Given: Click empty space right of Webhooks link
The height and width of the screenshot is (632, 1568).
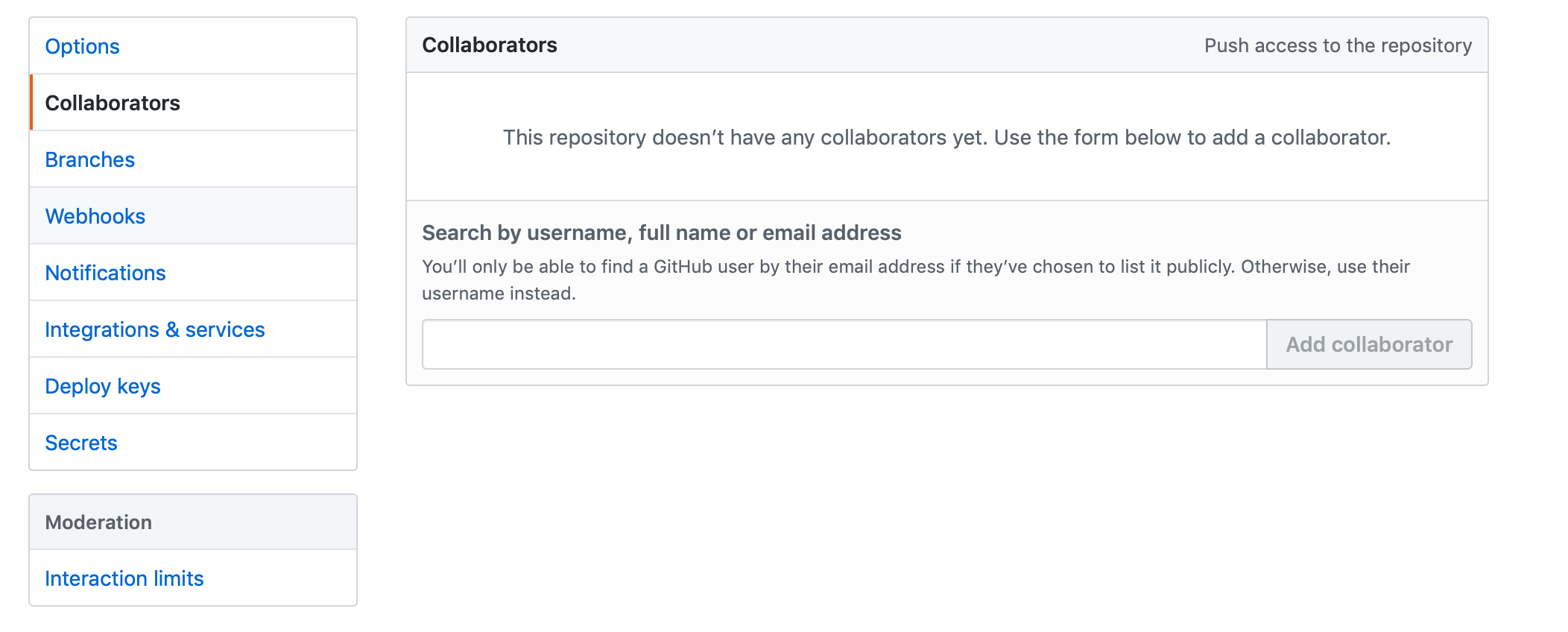Looking at the screenshot, I should (250, 216).
